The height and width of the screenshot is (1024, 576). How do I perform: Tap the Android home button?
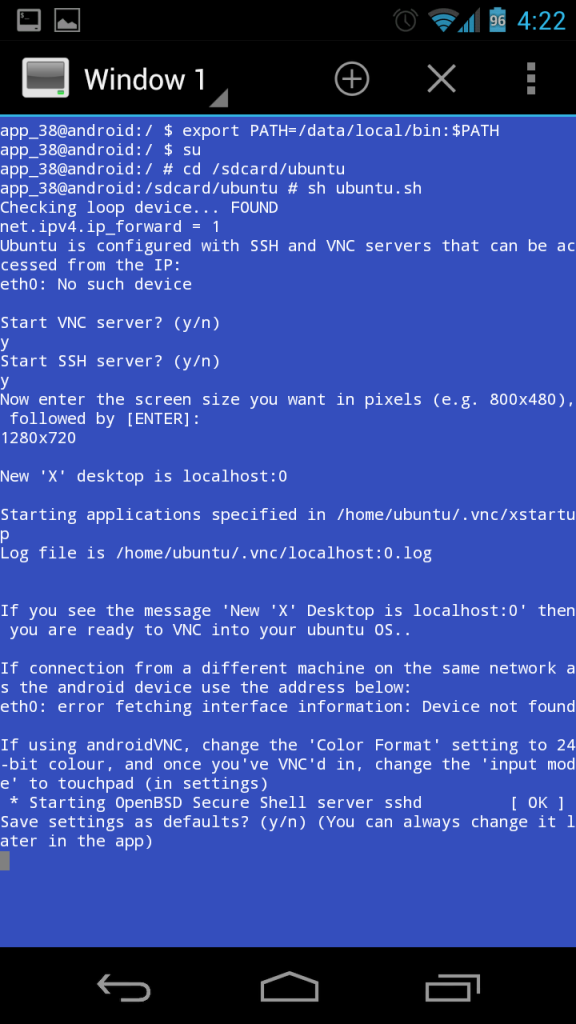[289, 986]
